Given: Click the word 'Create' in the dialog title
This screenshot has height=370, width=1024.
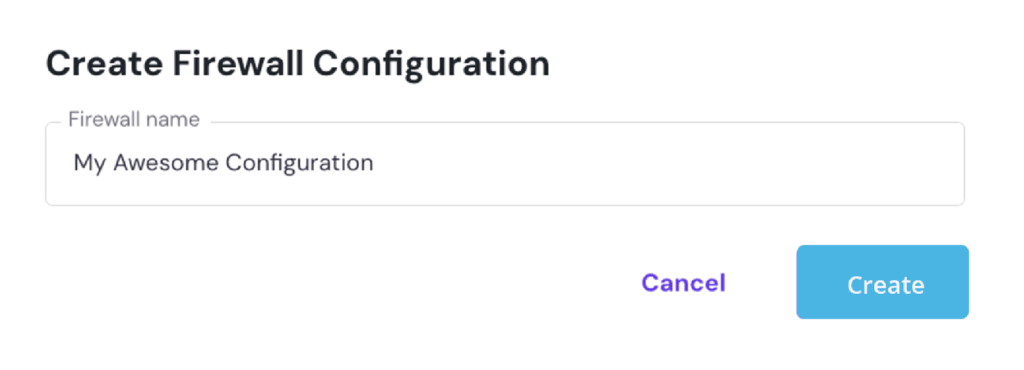Looking at the screenshot, I should pyautogui.click(x=104, y=64).
